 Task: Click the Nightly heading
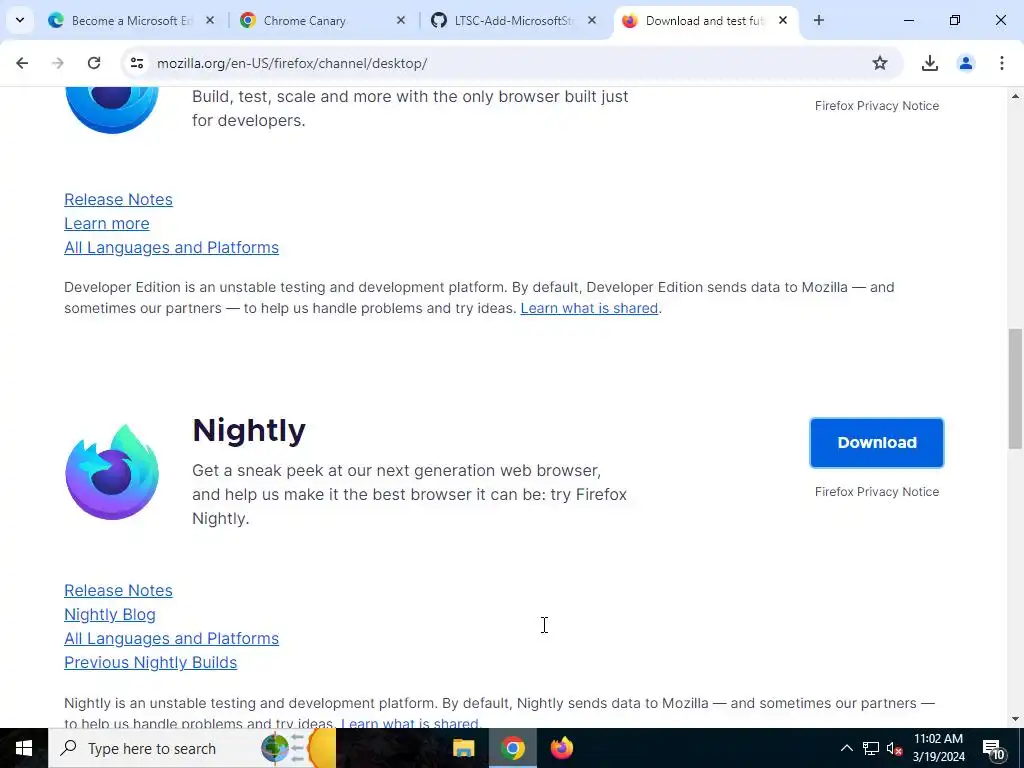[x=249, y=430]
